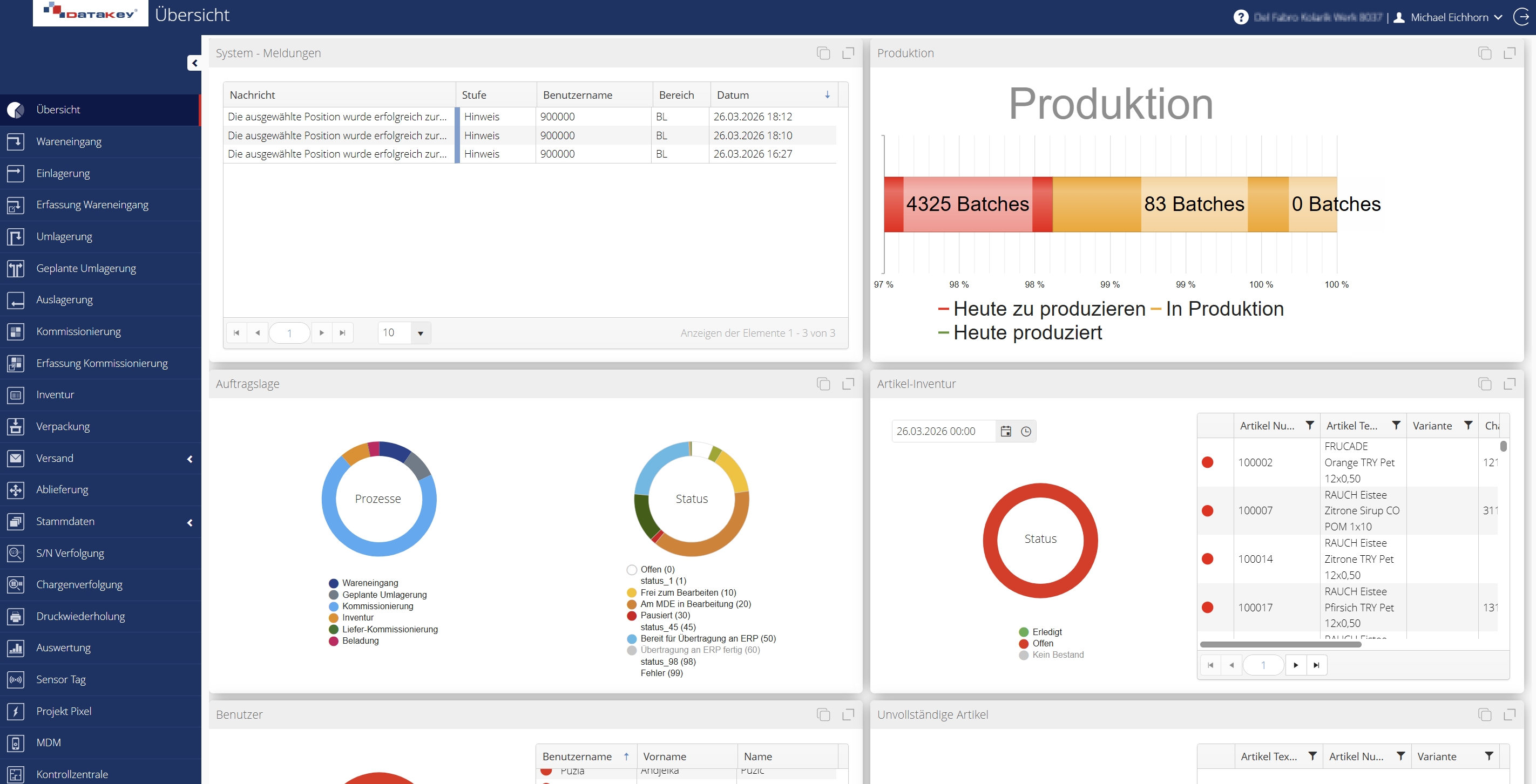The image size is (1536, 784).
Task: Click the horizontal scrollbar in Artikel-Inventur grid
Action: (x=1280, y=644)
